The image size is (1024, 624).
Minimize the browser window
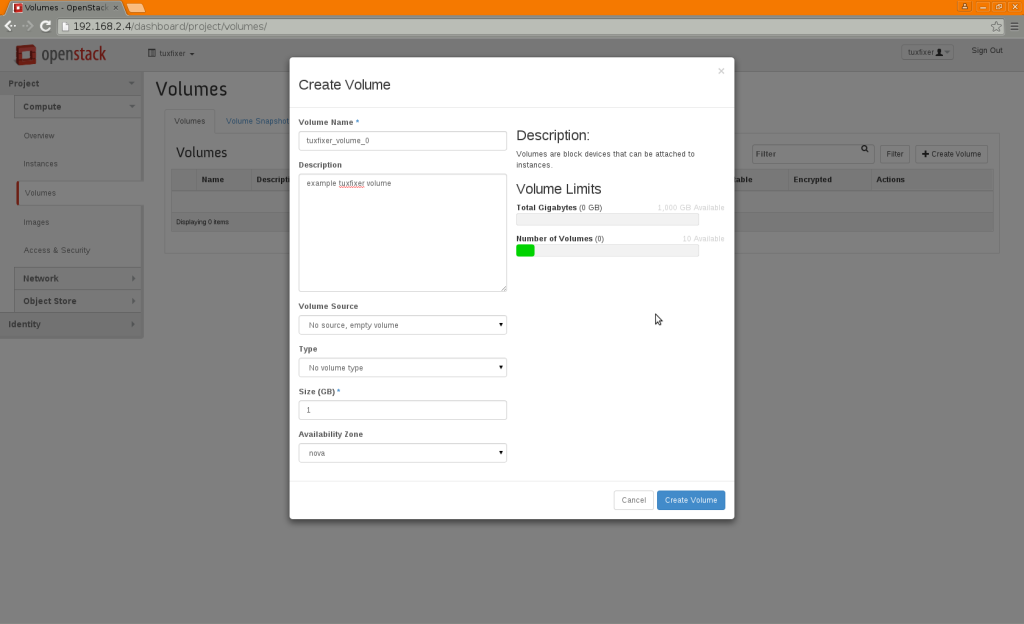[983, 7]
